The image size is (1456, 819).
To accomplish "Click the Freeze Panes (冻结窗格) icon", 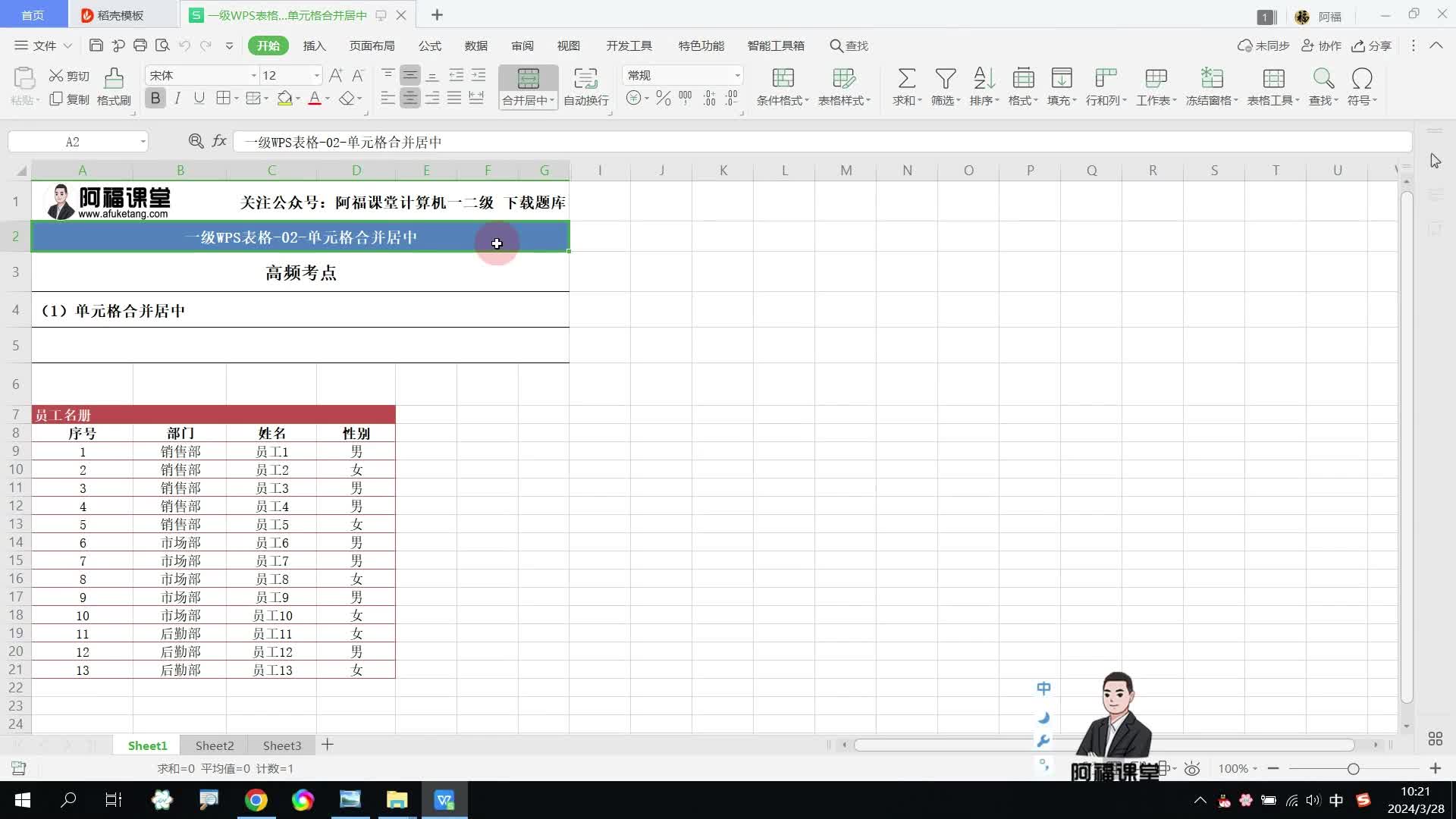I will 1211,79.
